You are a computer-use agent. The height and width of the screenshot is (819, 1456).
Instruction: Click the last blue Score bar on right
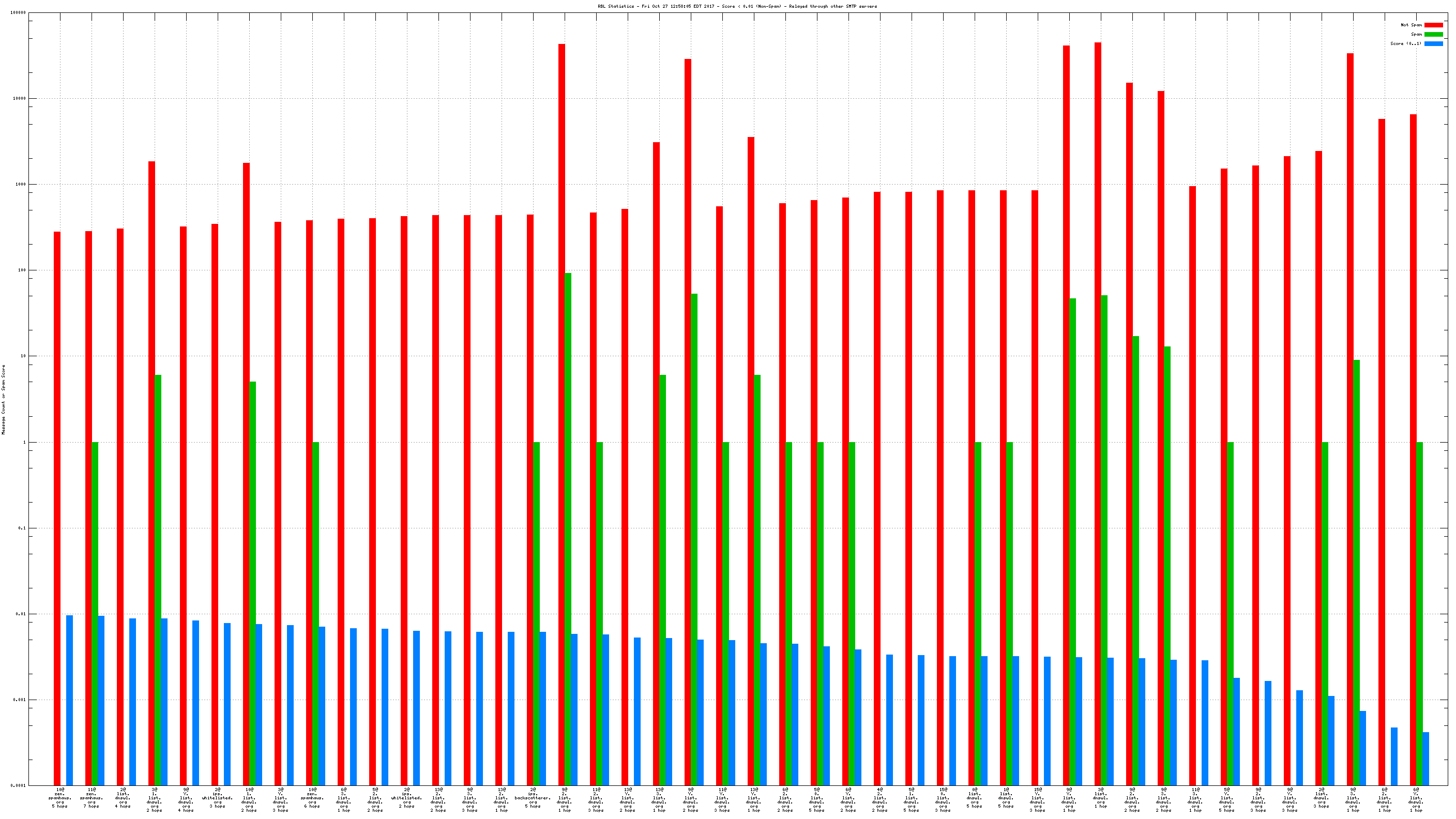[x=1425, y=759]
